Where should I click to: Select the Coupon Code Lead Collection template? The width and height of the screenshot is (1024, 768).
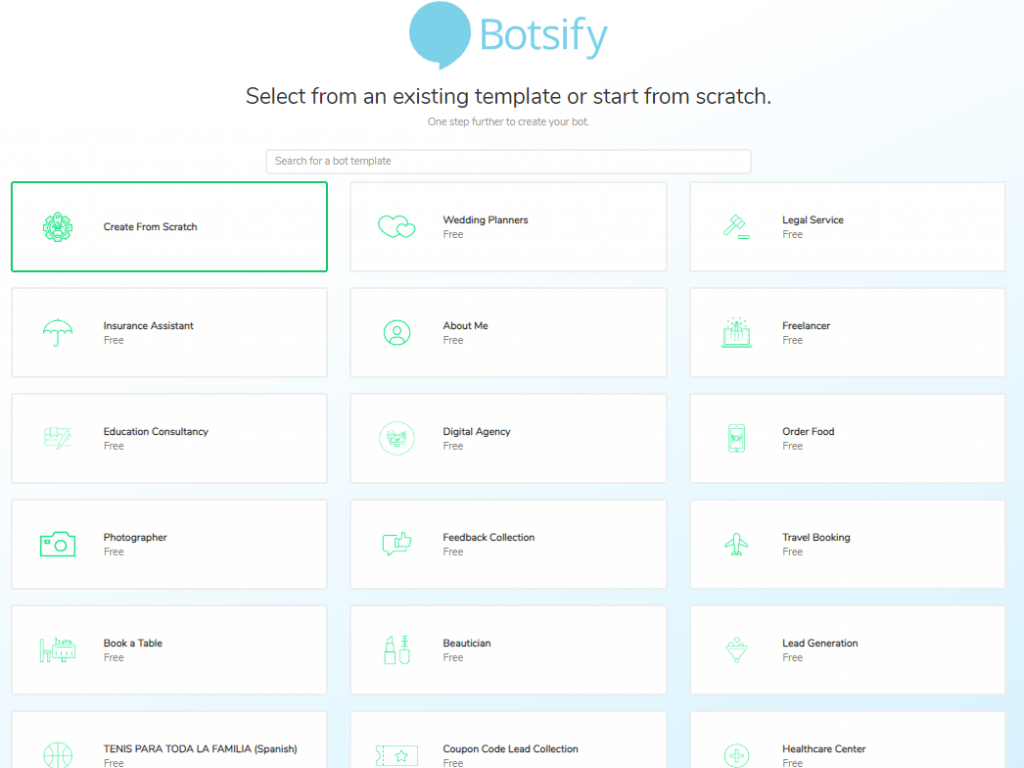pyautogui.click(x=508, y=740)
